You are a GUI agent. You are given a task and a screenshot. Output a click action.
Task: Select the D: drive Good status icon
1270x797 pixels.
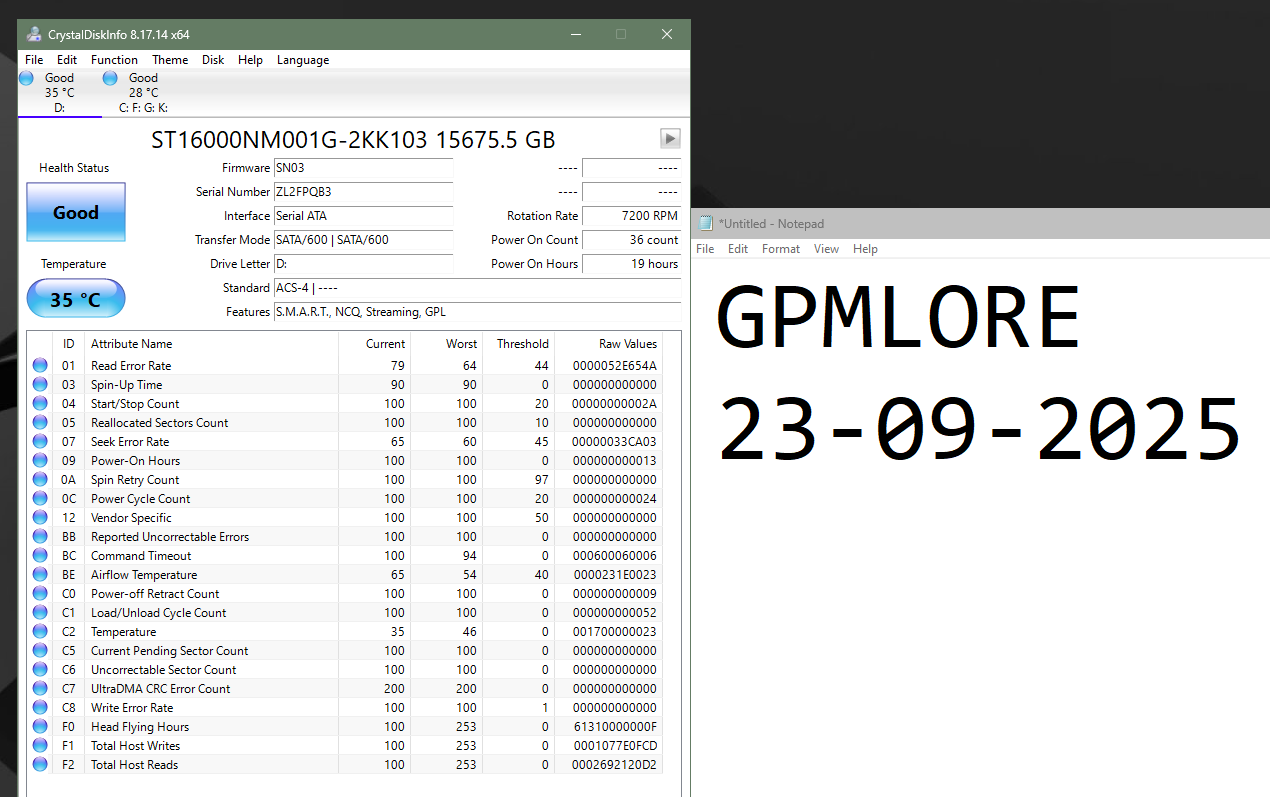(x=27, y=78)
